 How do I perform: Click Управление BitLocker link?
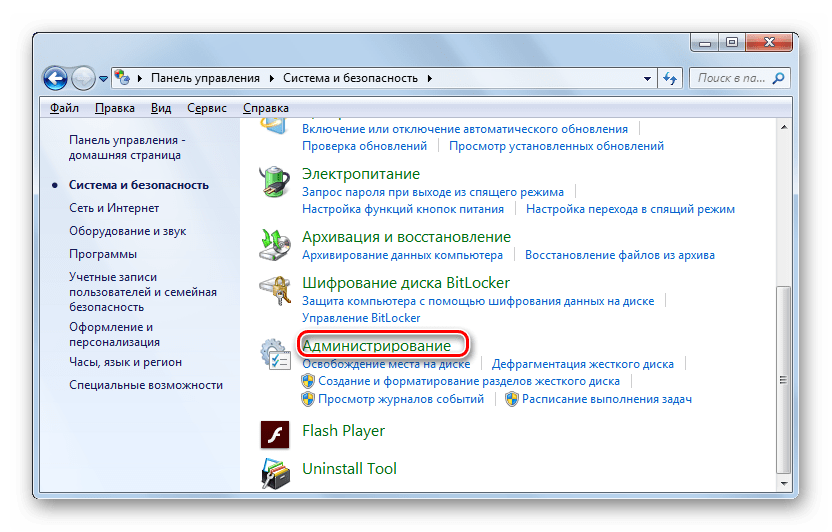tap(361, 318)
